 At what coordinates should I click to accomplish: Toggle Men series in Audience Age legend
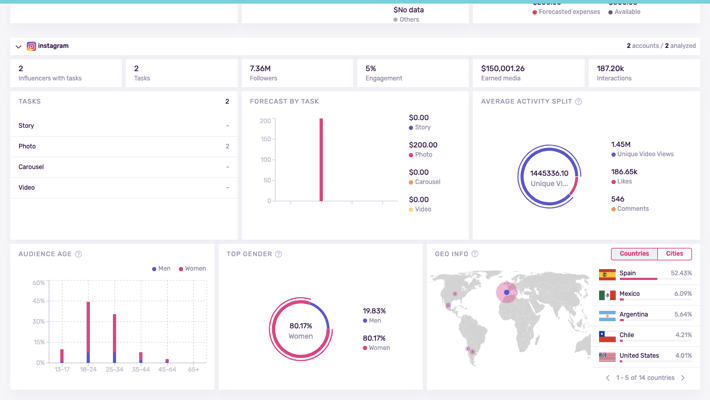point(161,269)
